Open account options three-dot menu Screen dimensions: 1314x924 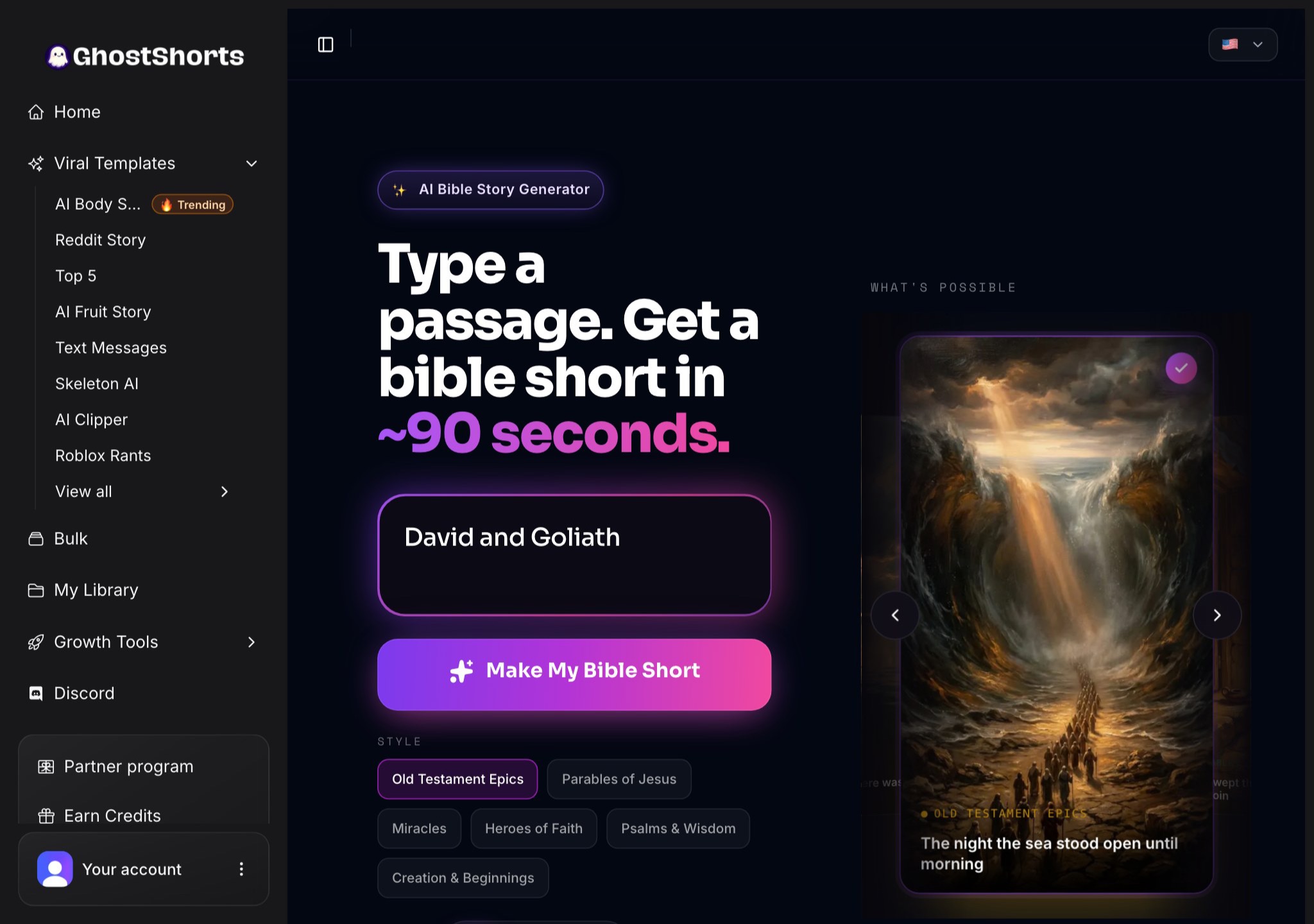tap(241, 869)
